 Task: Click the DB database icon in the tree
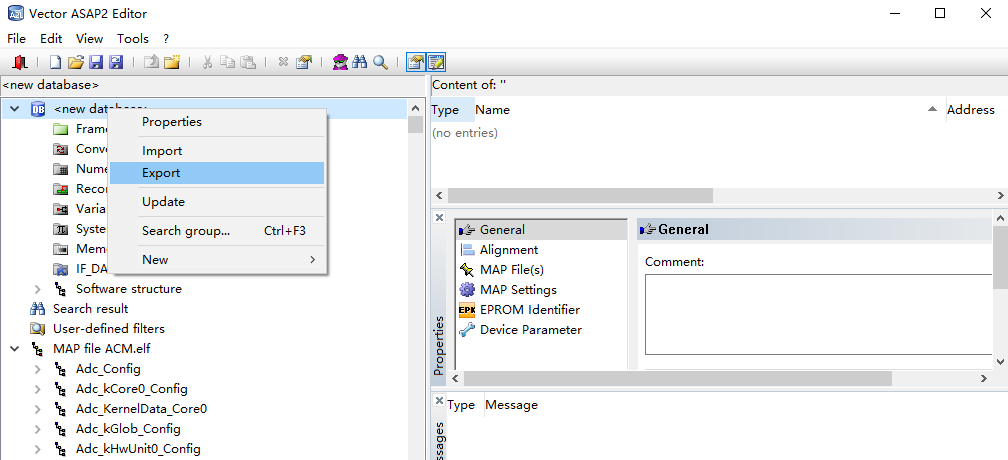(37, 109)
